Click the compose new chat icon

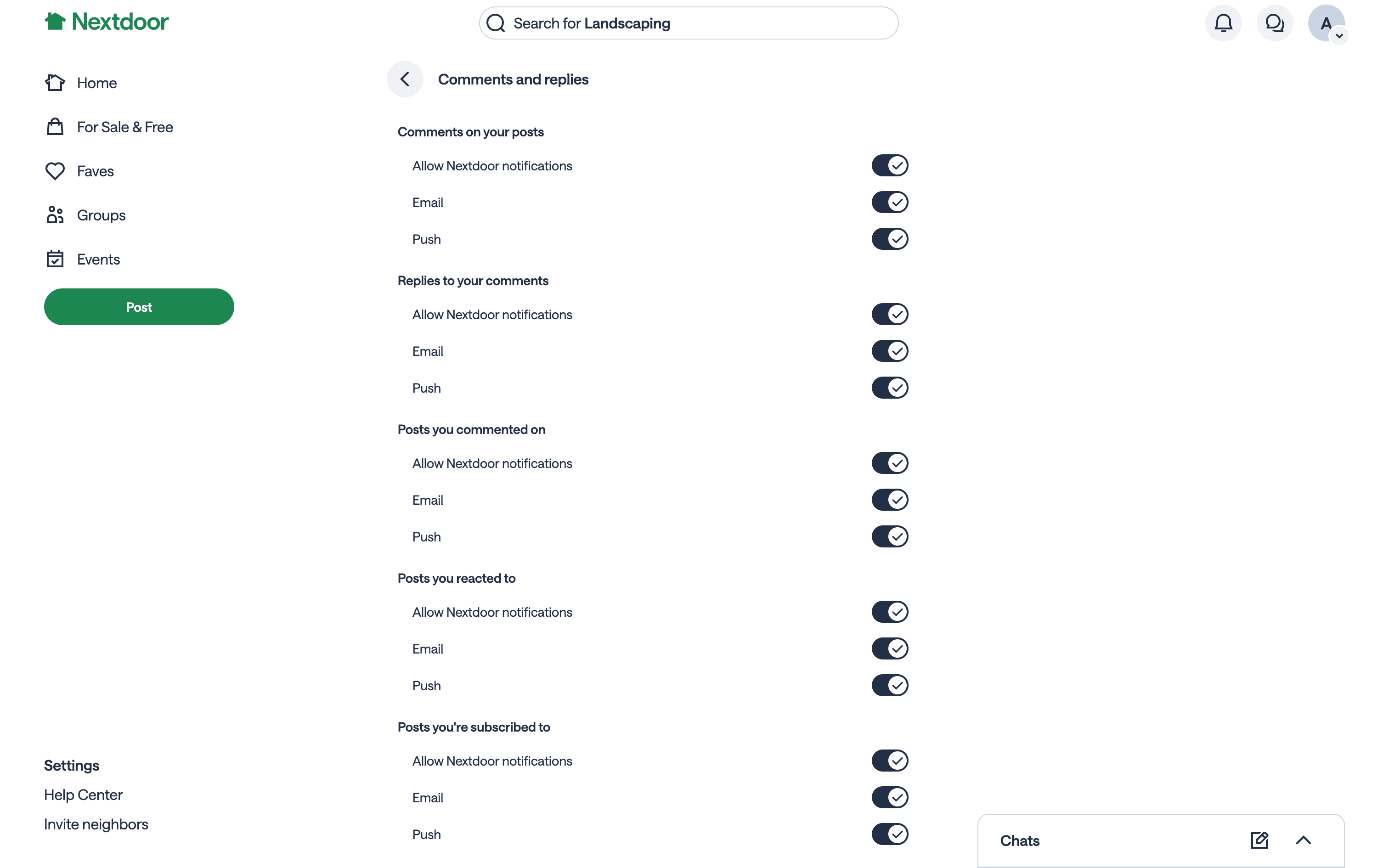pyautogui.click(x=1259, y=840)
